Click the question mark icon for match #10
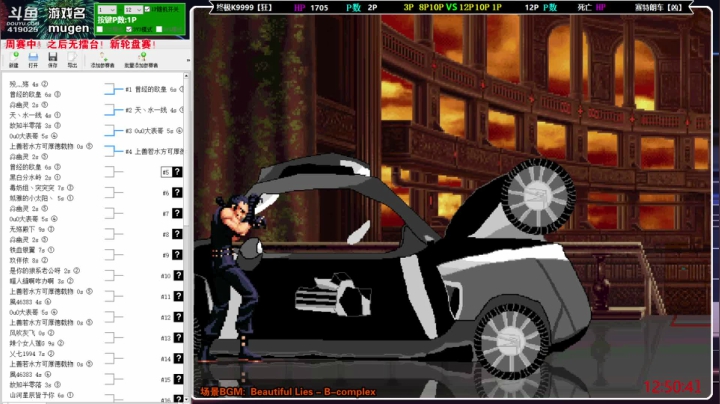The height and width of the screenshot is (404, 720). click(x=177, y=275)
